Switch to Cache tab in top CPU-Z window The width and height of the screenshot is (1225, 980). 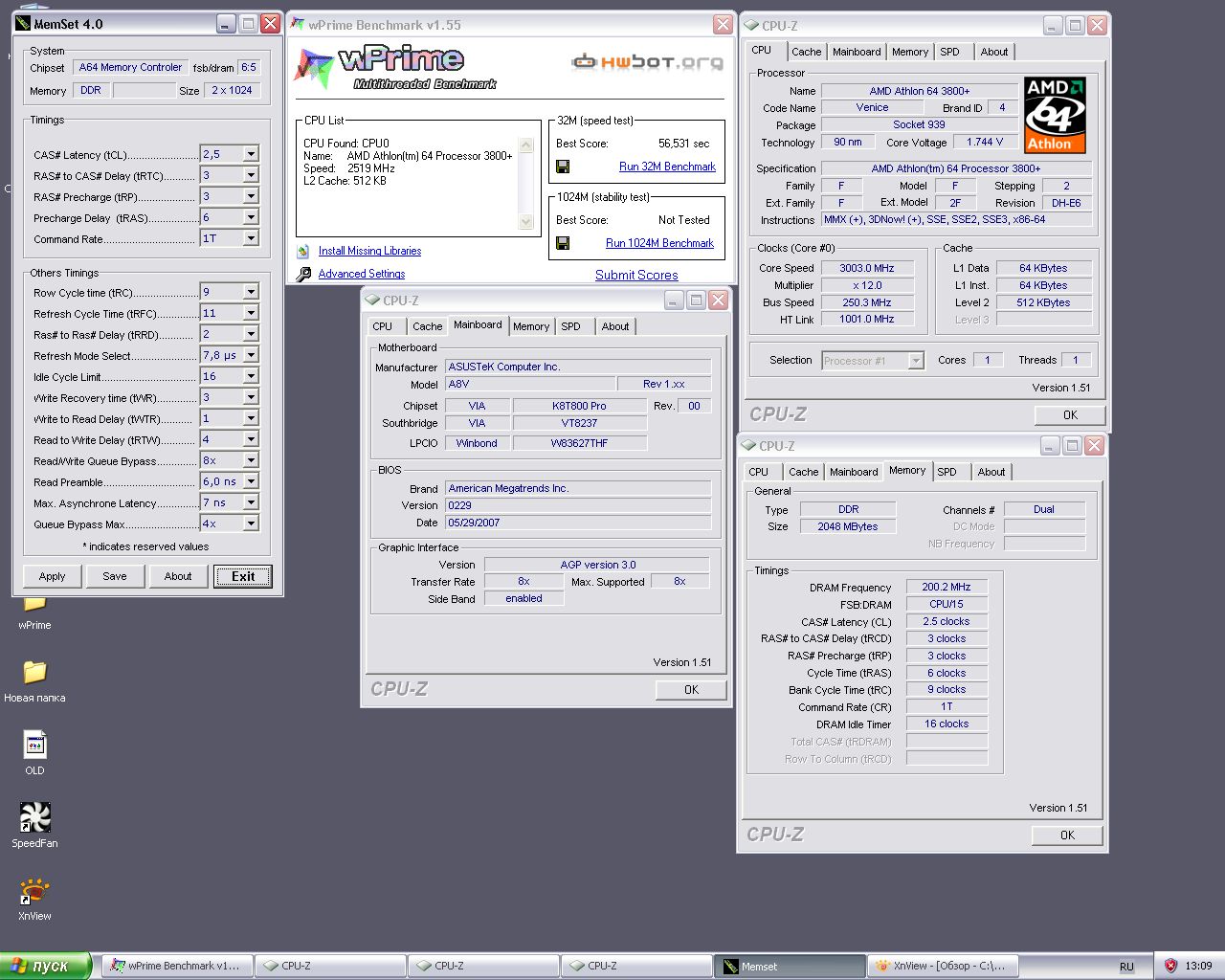[806, 52]
